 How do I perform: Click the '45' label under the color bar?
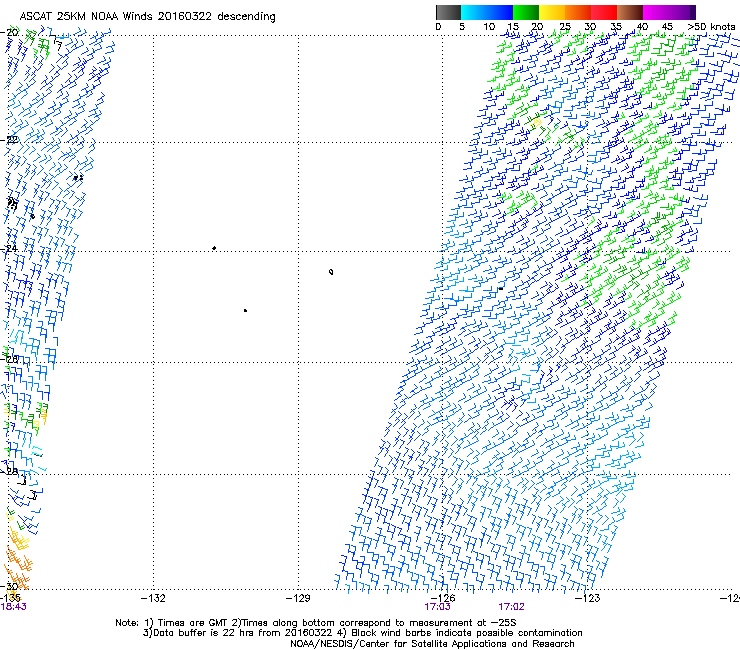pyautogui.click(x=667, y=27)
